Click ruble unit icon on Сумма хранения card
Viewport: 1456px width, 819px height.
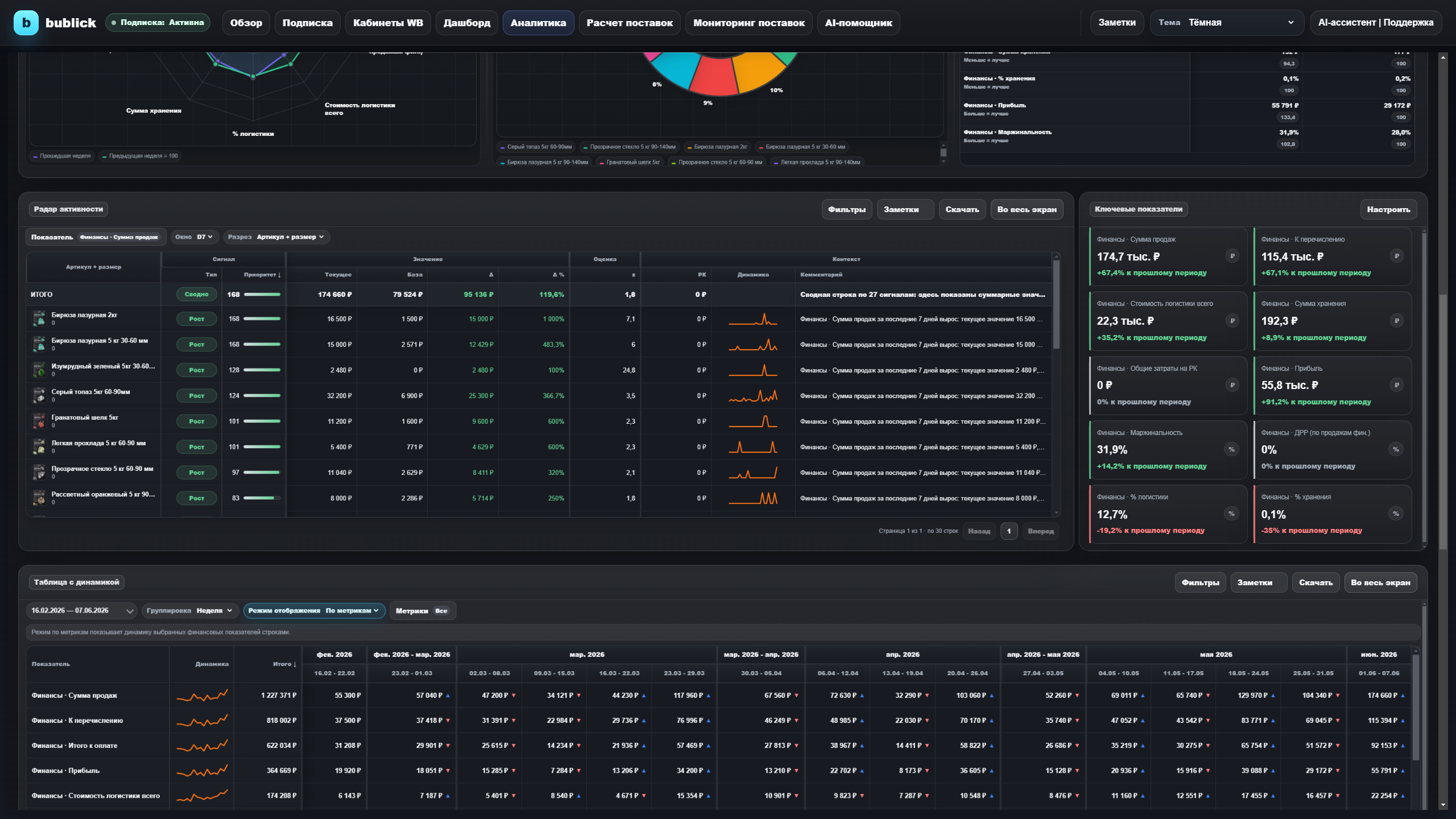pos(1396,321)
